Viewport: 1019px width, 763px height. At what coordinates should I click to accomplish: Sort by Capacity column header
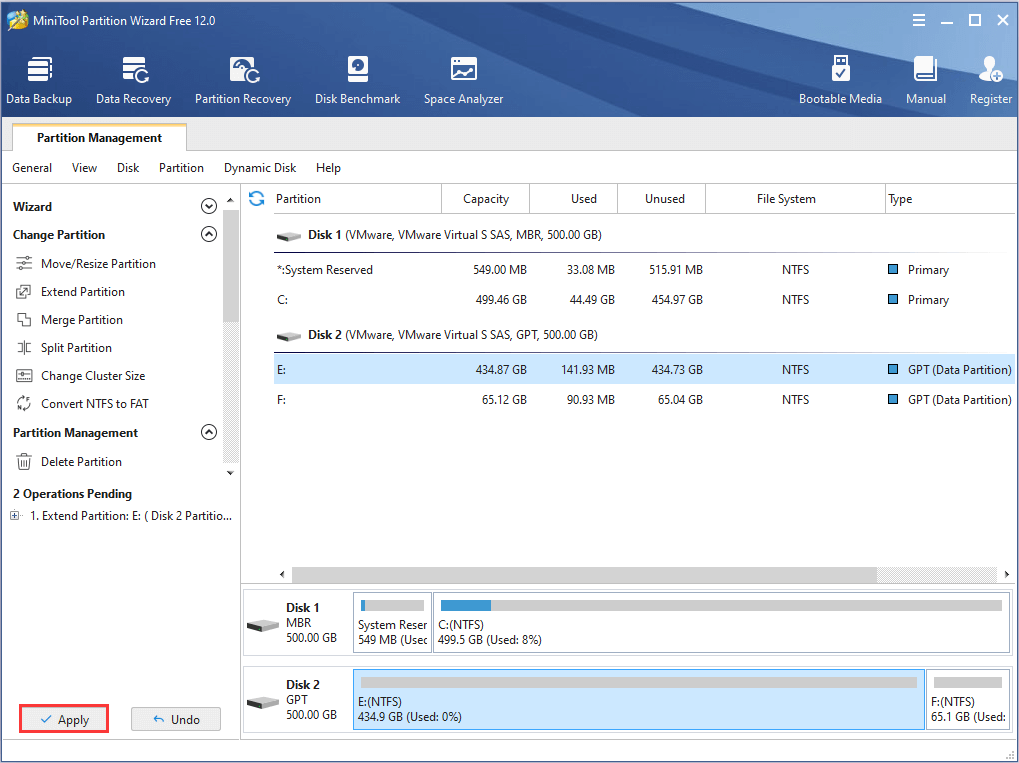[485, 198]
